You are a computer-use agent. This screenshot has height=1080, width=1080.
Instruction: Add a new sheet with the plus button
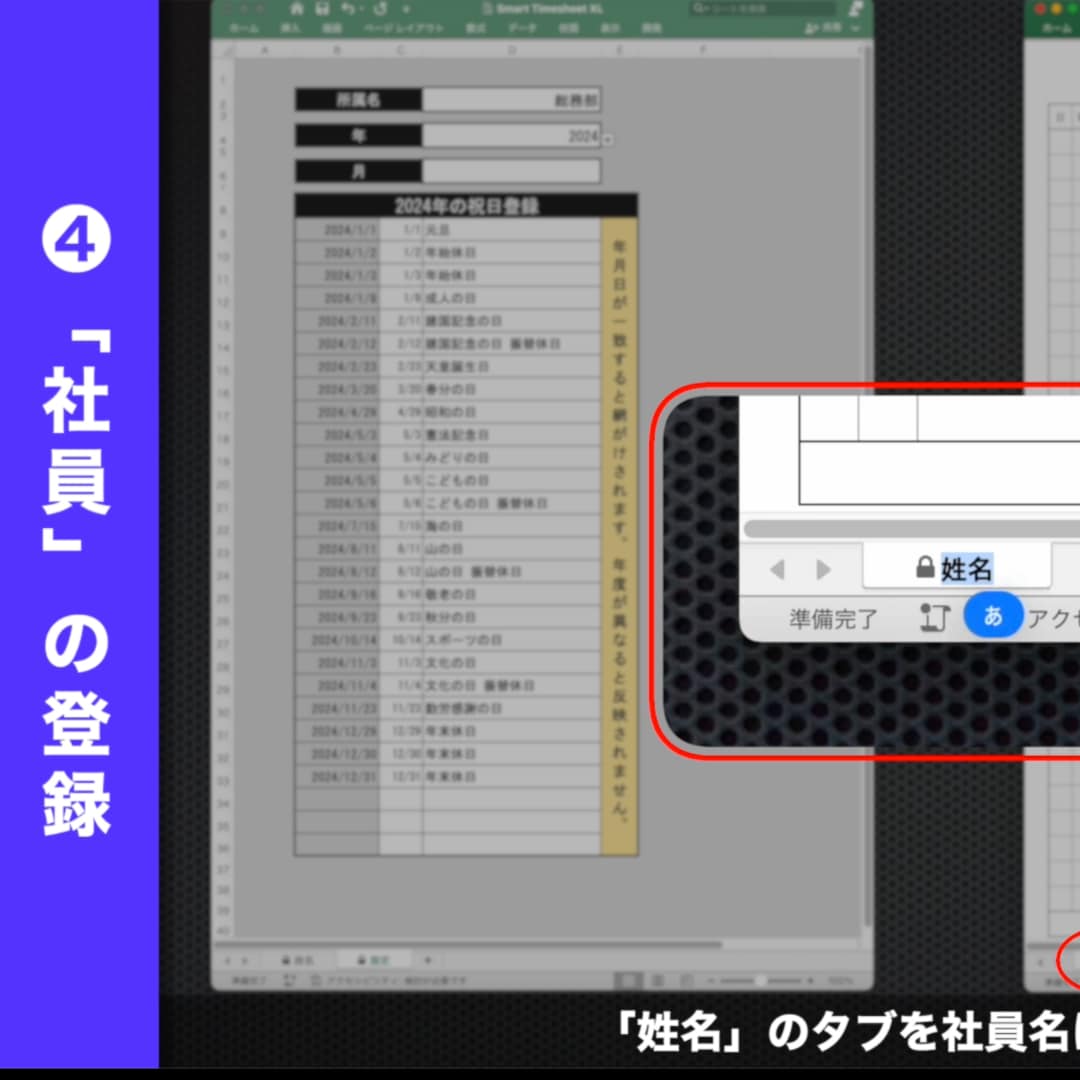[428, 959]
